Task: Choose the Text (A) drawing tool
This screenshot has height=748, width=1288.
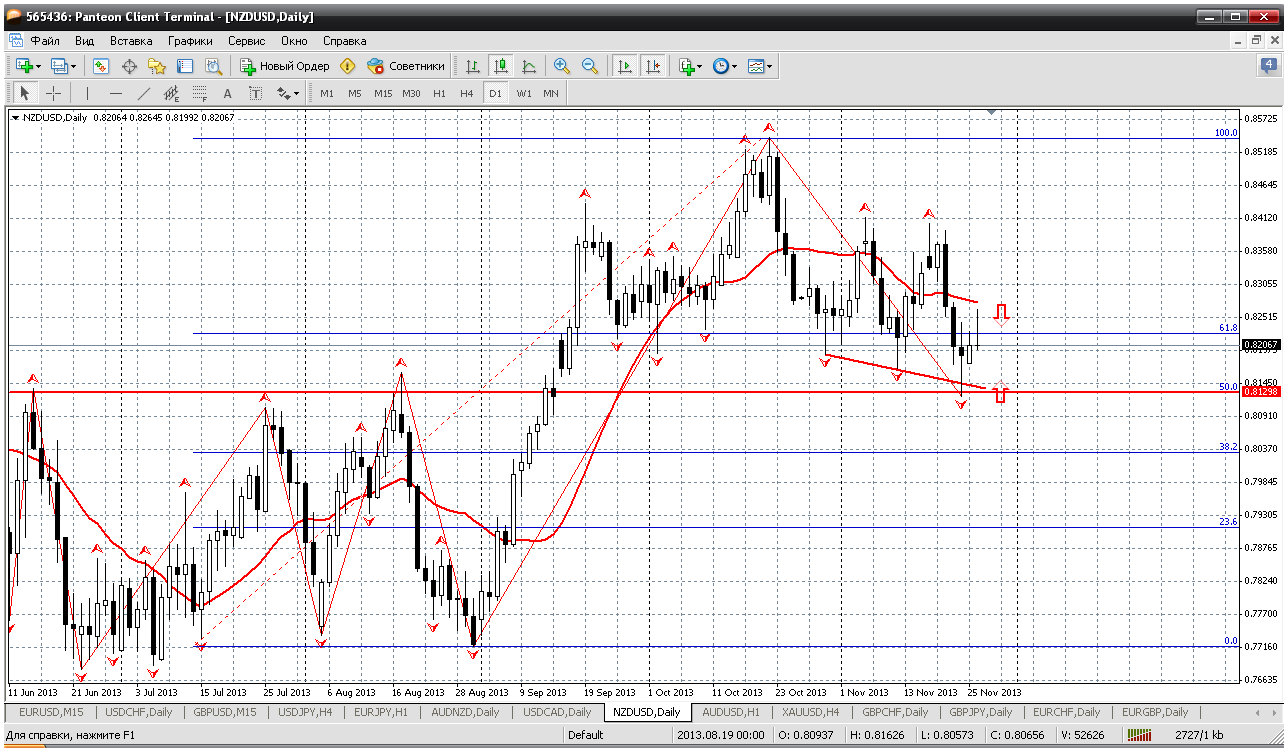Action: tap(227, 93)
